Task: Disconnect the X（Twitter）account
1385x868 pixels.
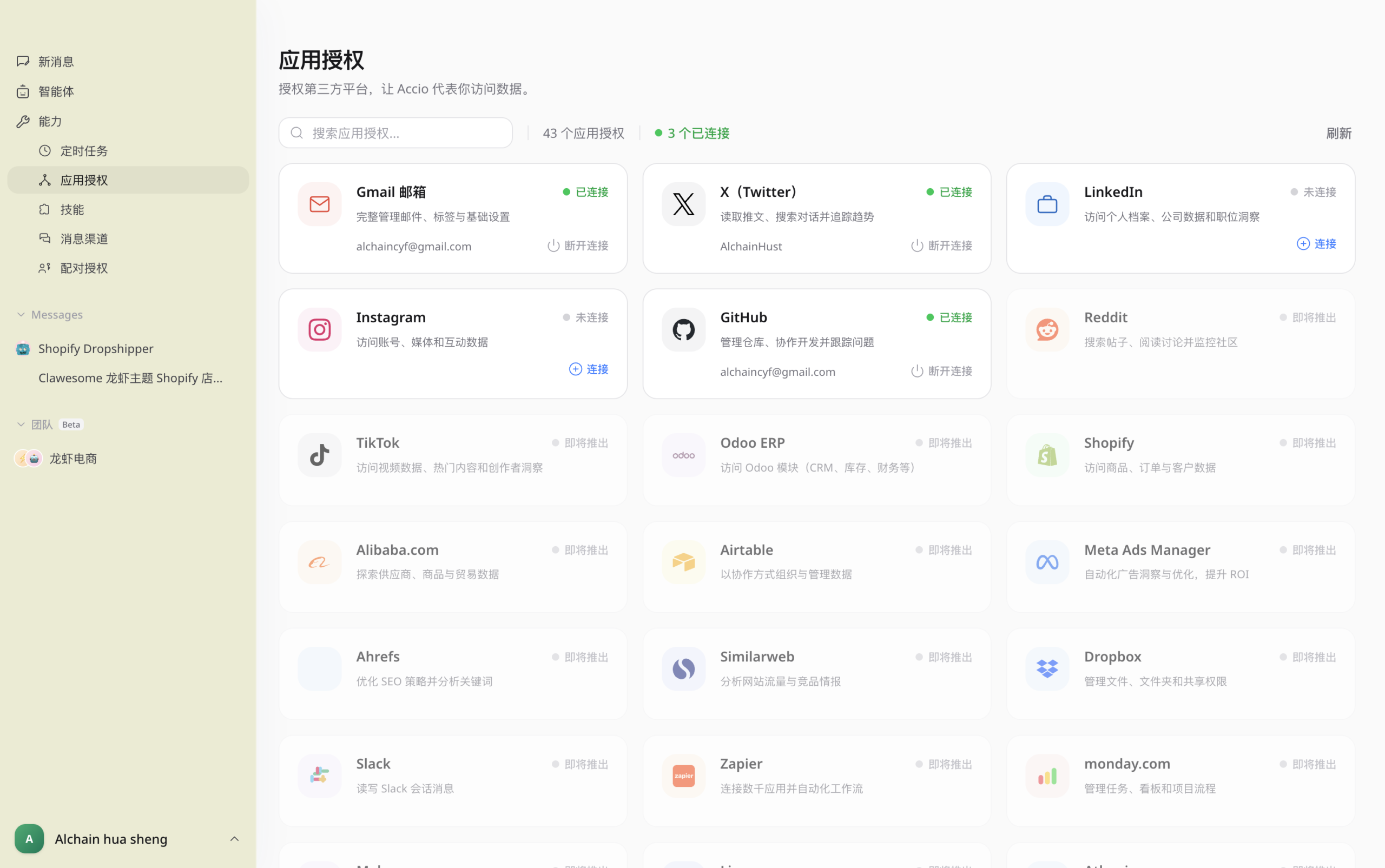Action: (940, 245)
